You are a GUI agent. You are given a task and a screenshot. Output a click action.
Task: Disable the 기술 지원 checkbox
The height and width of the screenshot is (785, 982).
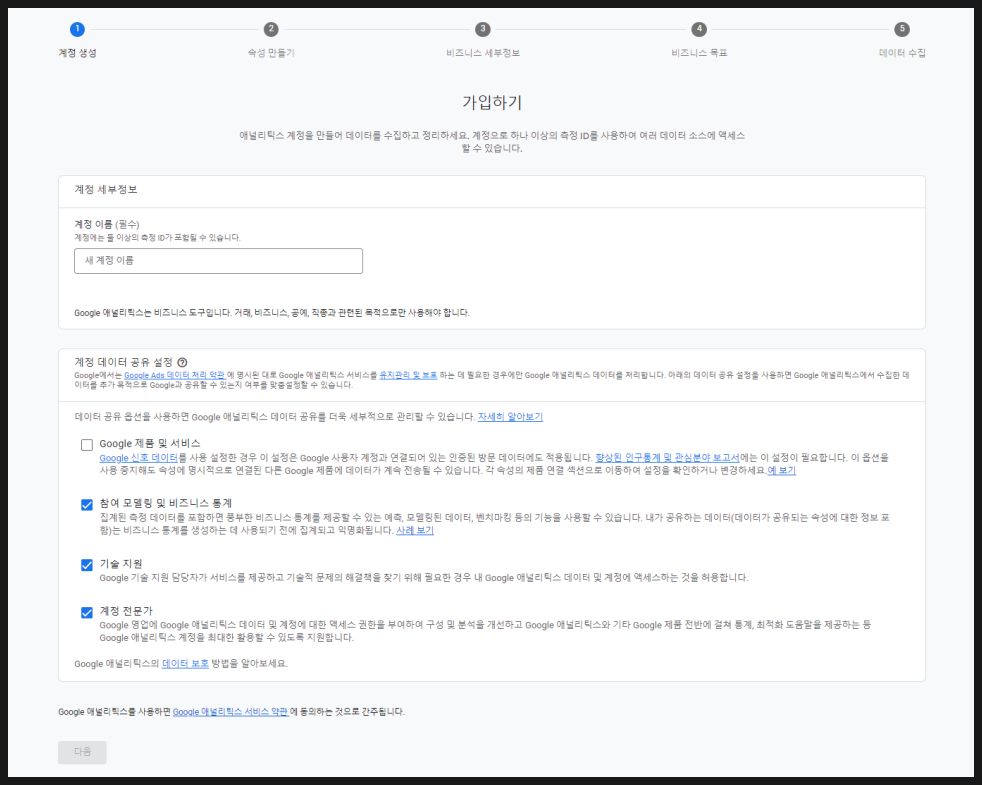[x=87, y=565]
